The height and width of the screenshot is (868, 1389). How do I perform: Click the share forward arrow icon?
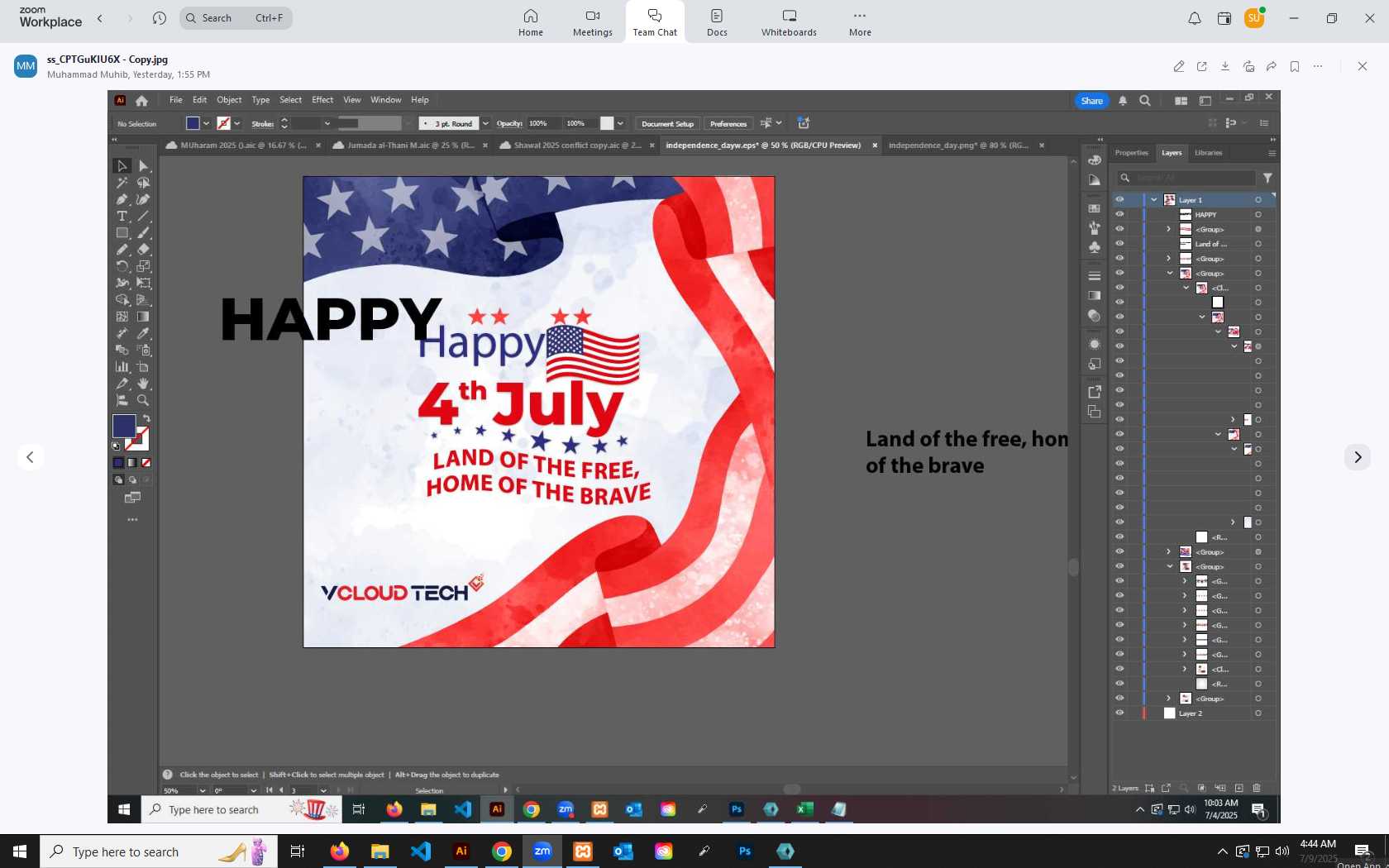(1272, 66)
